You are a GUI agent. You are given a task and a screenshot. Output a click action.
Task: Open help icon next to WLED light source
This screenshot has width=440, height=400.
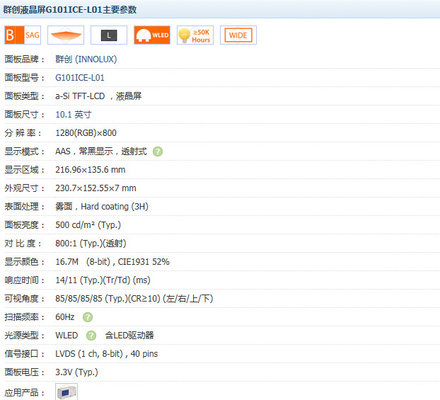coord(91,335)
